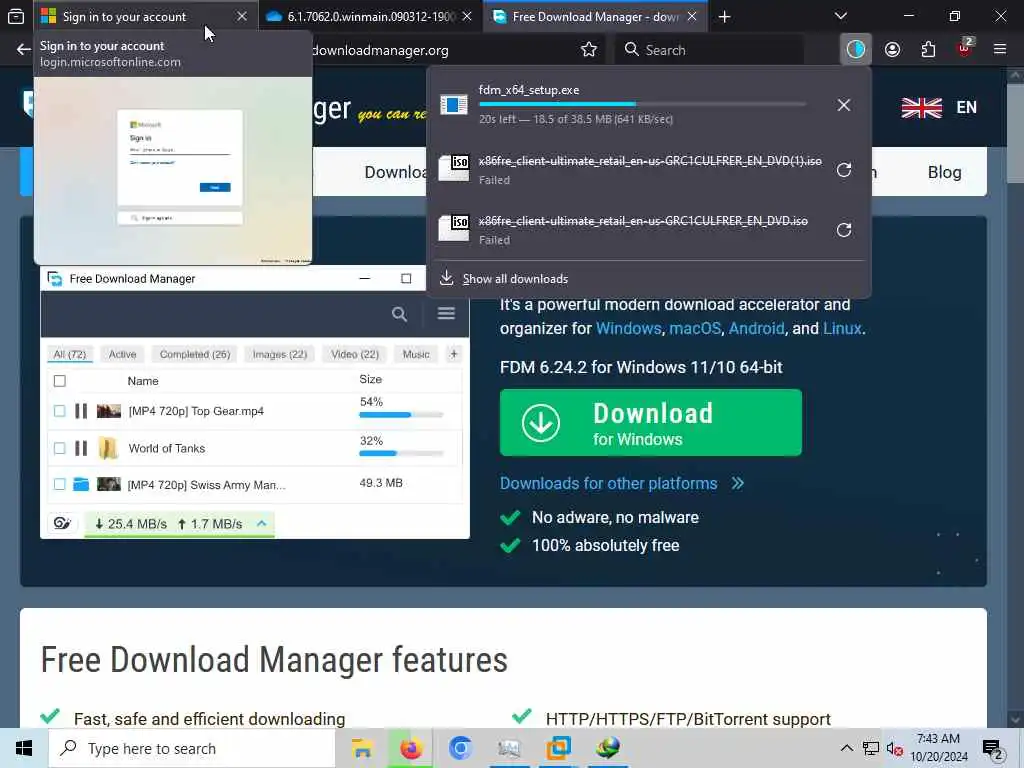Click the browser Search field

click(709, 50)
